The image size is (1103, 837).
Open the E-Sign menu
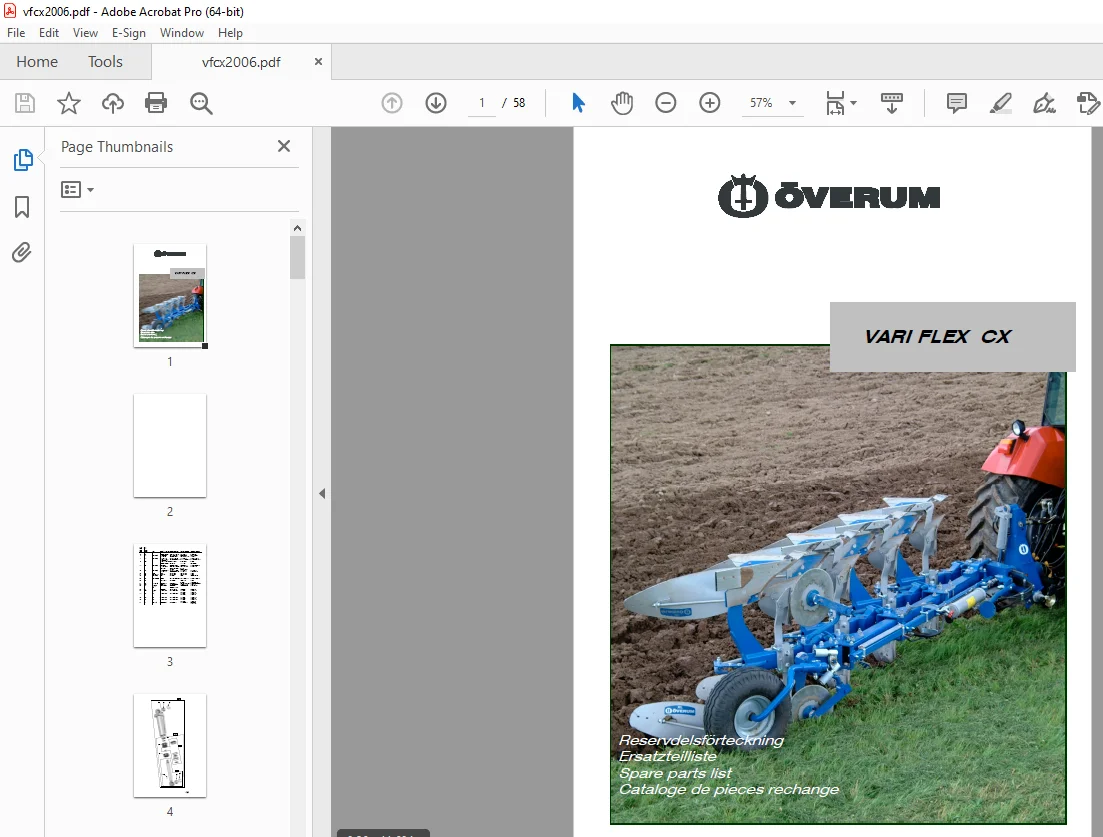pyautogui.click(x=129, y=33)
